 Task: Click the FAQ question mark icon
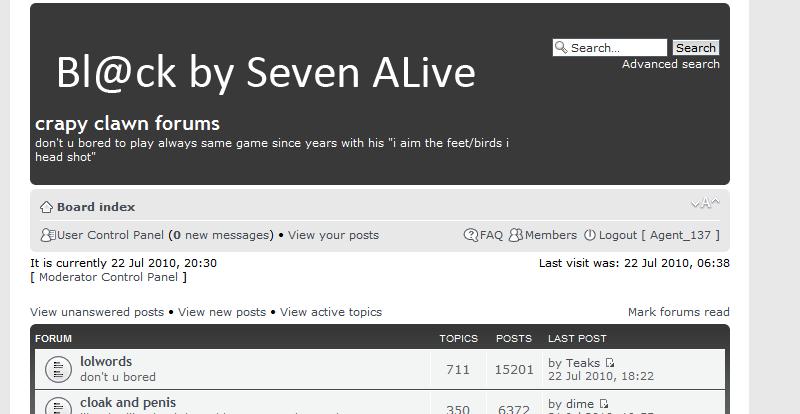pyautogui.click(x=471, y=235)
